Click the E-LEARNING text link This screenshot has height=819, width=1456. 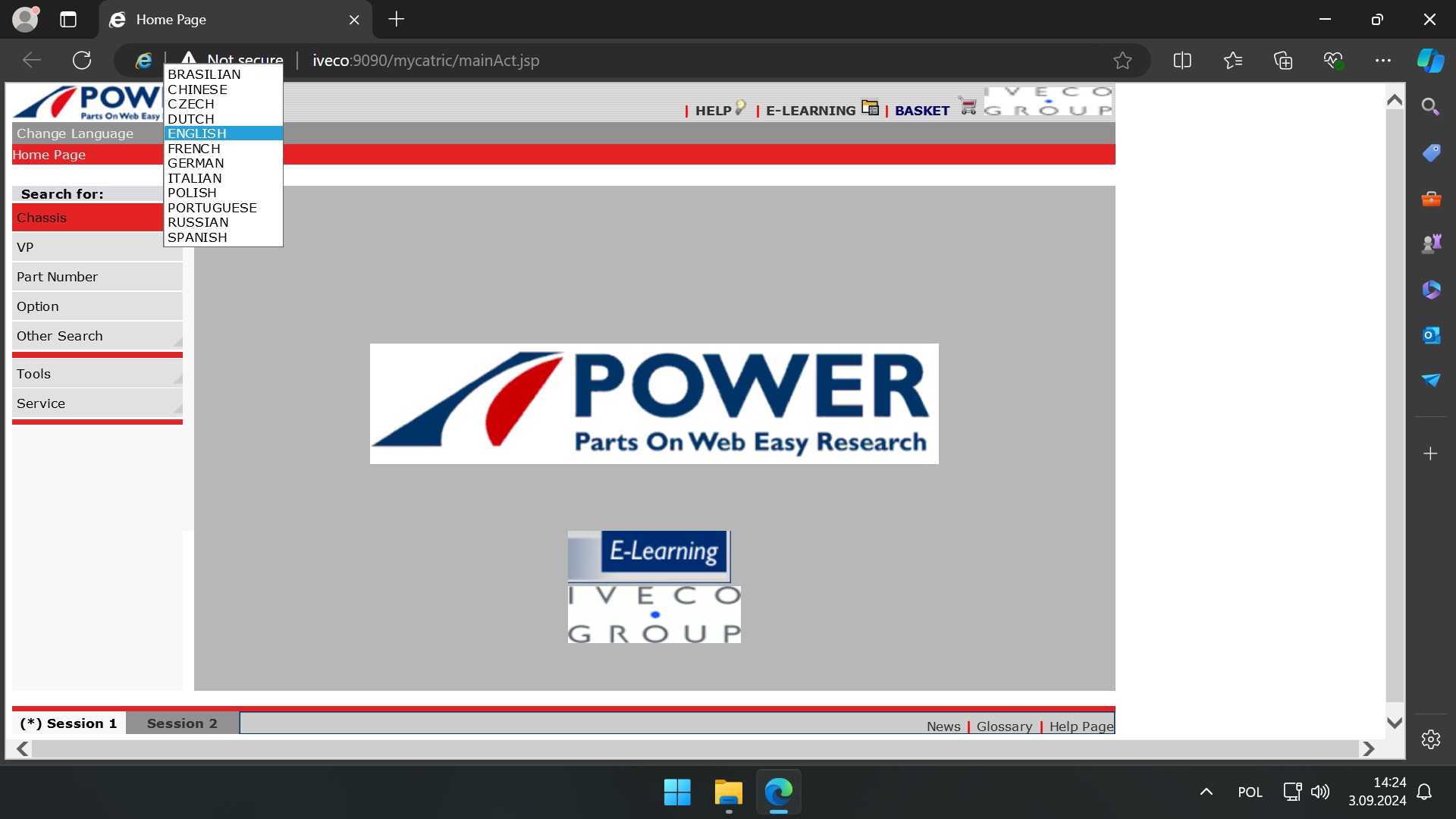(811, 111)
